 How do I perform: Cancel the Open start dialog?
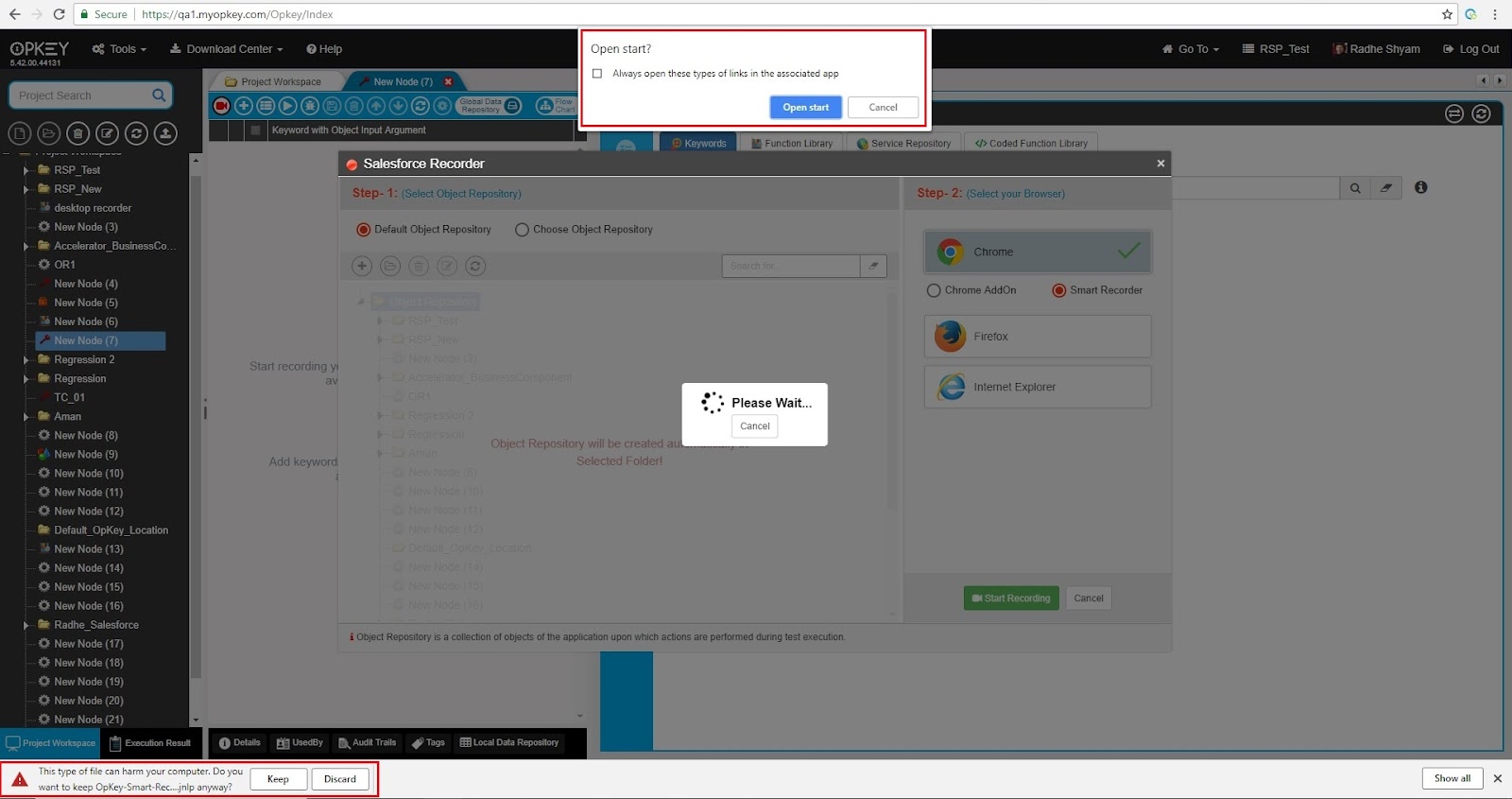883,107
